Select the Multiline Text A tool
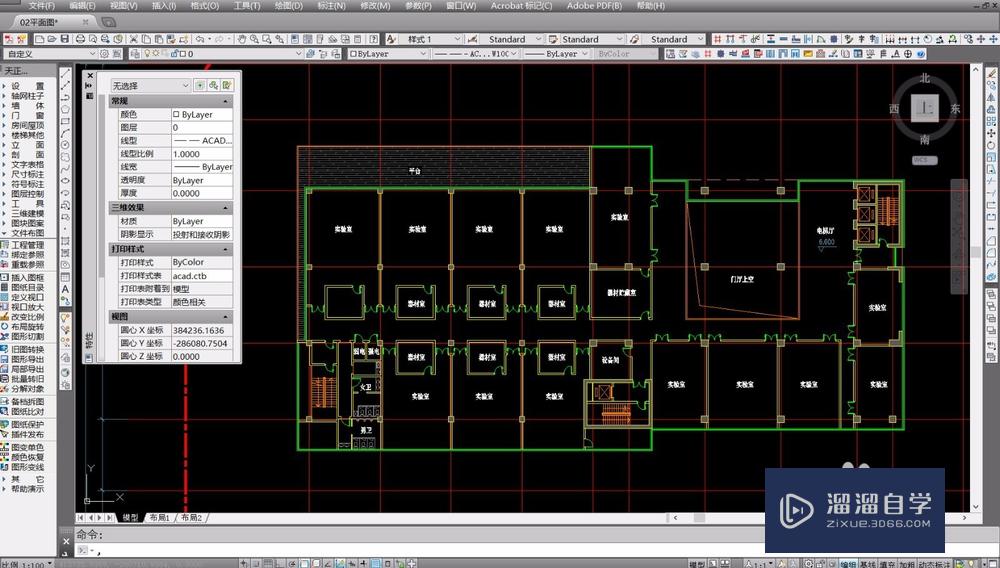 (66, 289)
